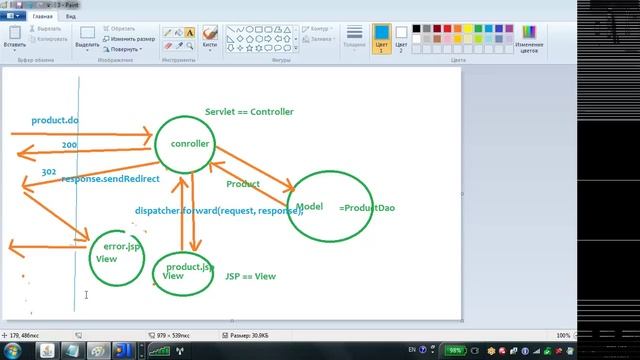Select the Eraser tool
640x360 pixels.
point(168,46)
